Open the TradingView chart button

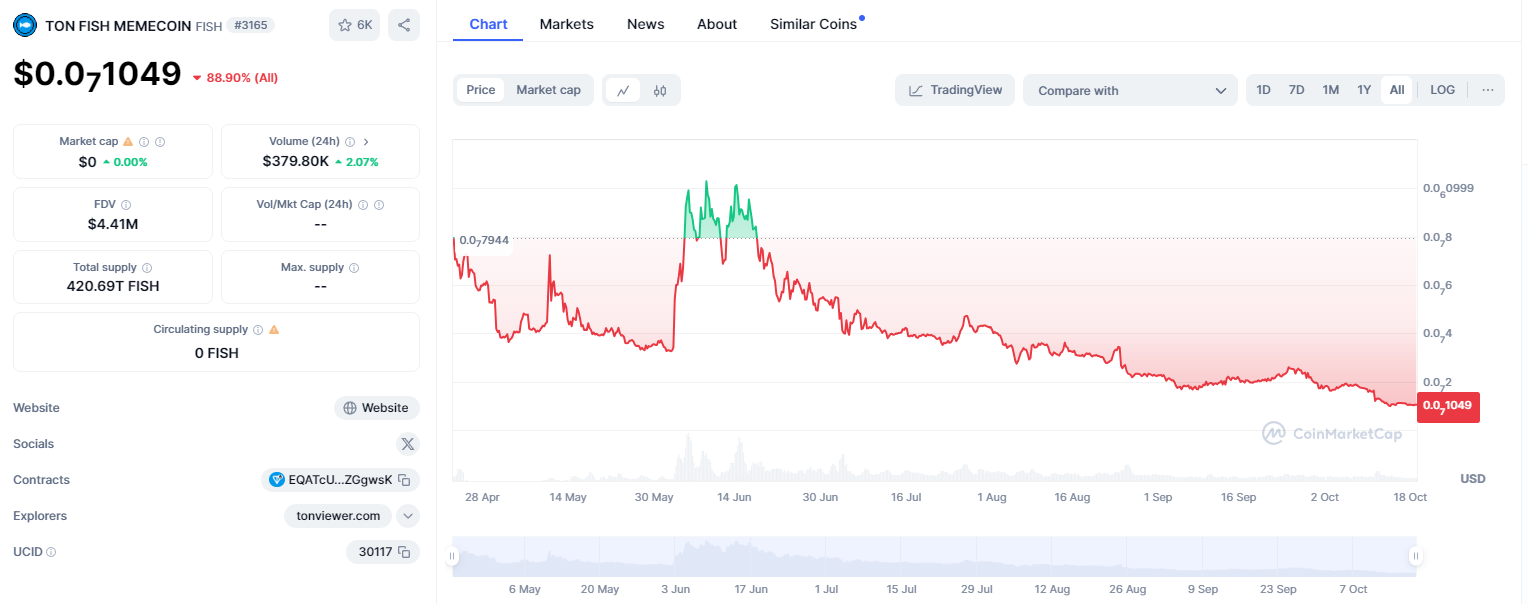pyautogui.click(x=955, y=90)
